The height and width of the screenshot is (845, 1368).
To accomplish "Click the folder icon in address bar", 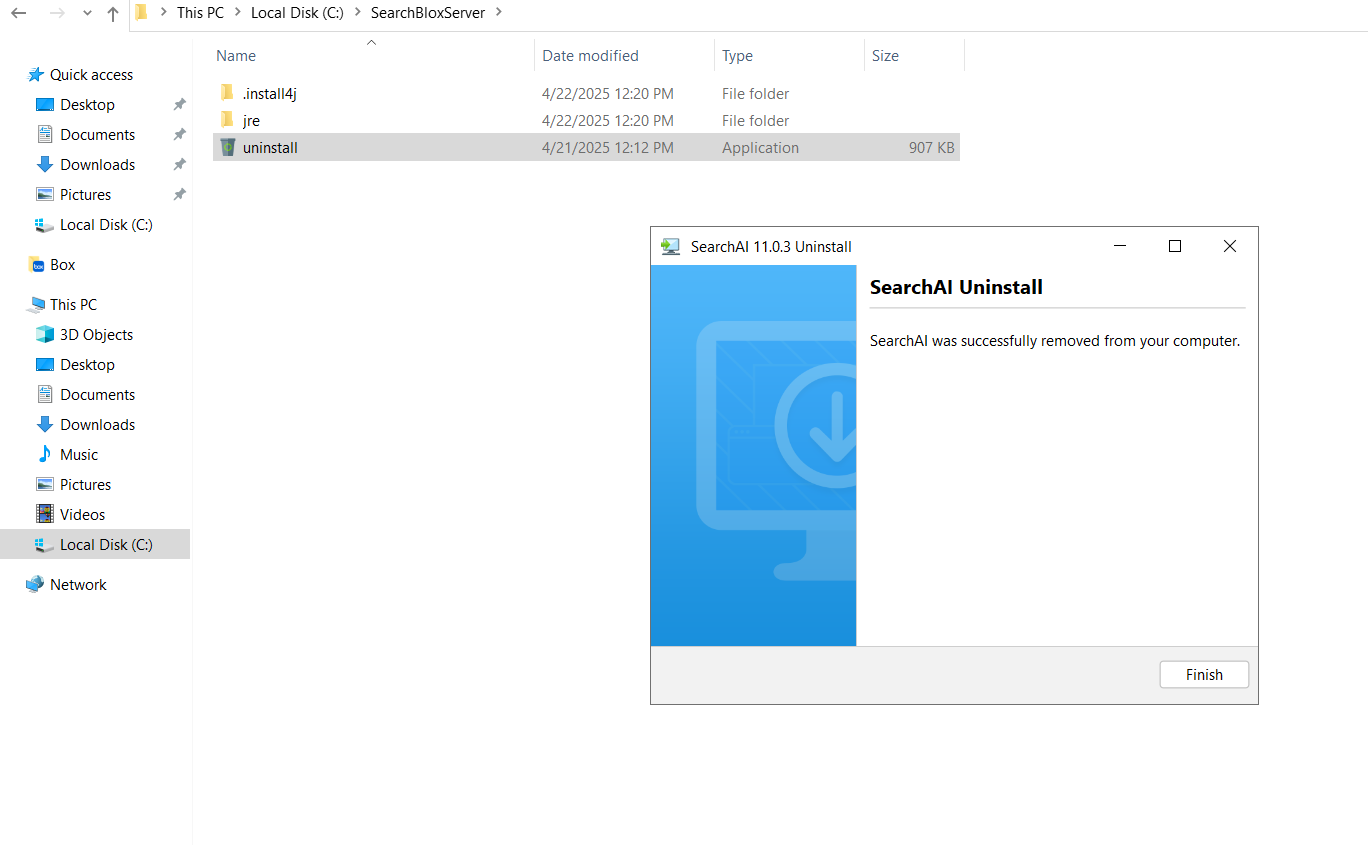I will pyautogui.click(x=142, y=13).
